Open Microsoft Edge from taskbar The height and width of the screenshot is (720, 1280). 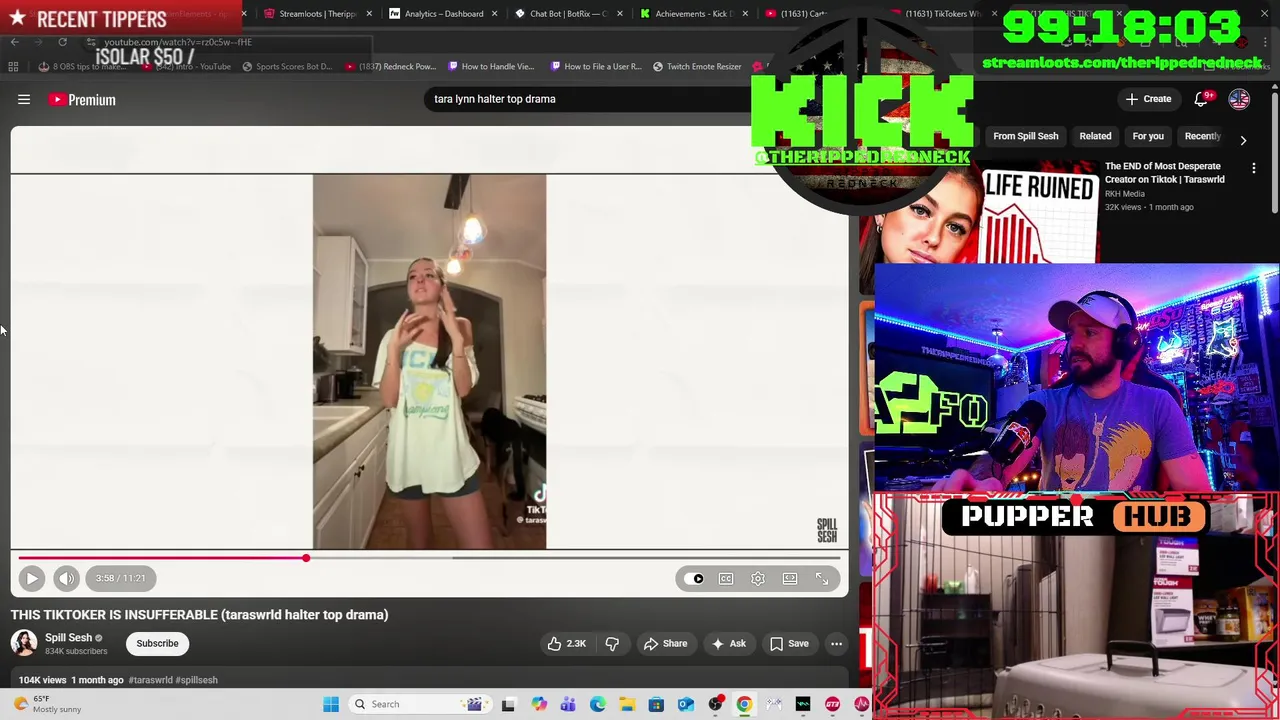pyautogui.click(x=598, y=704)
